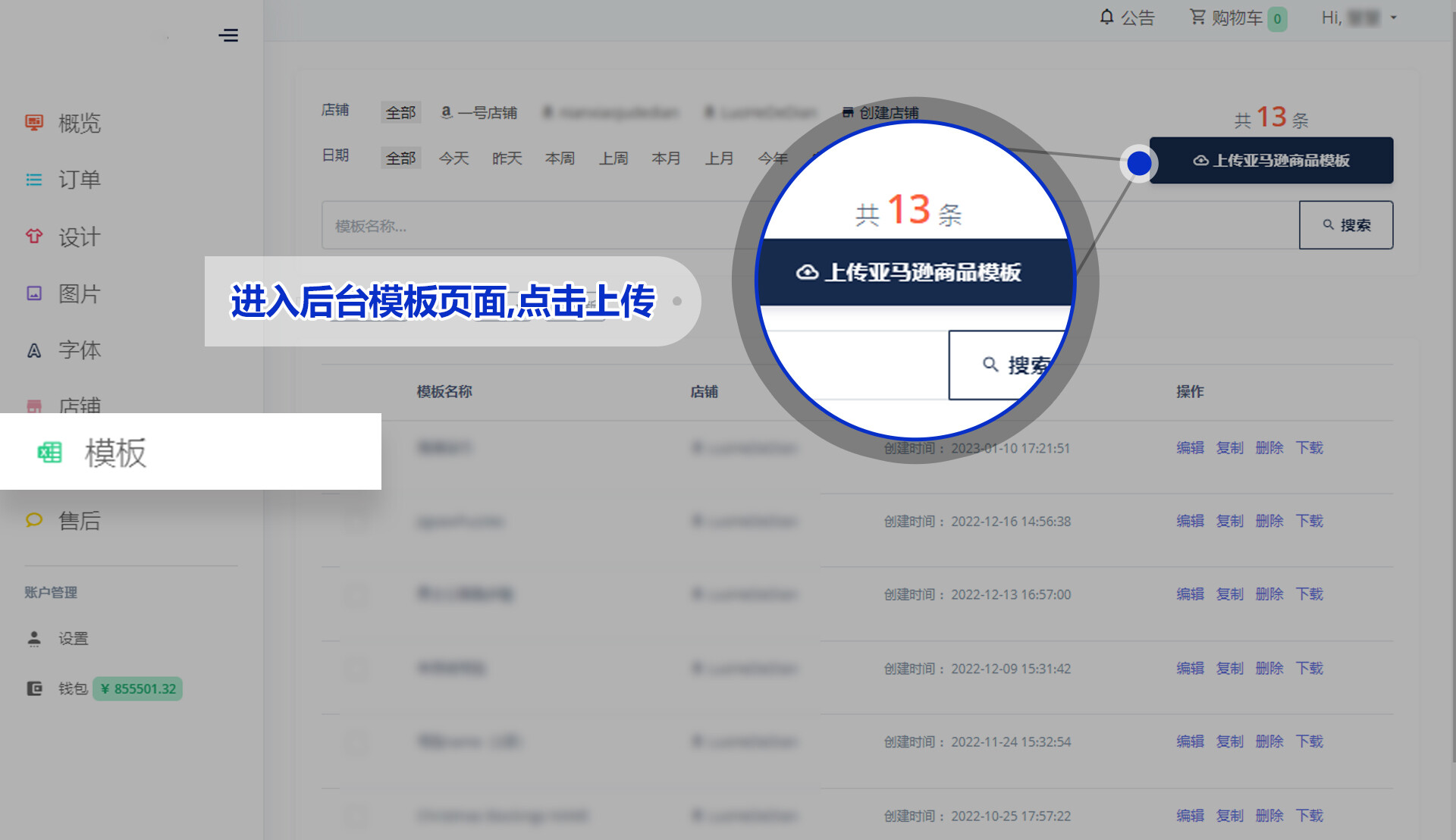Click 下载 for 2022-10-25 template
This screenshot has height=840, width=1456.
click(1309, 815)
